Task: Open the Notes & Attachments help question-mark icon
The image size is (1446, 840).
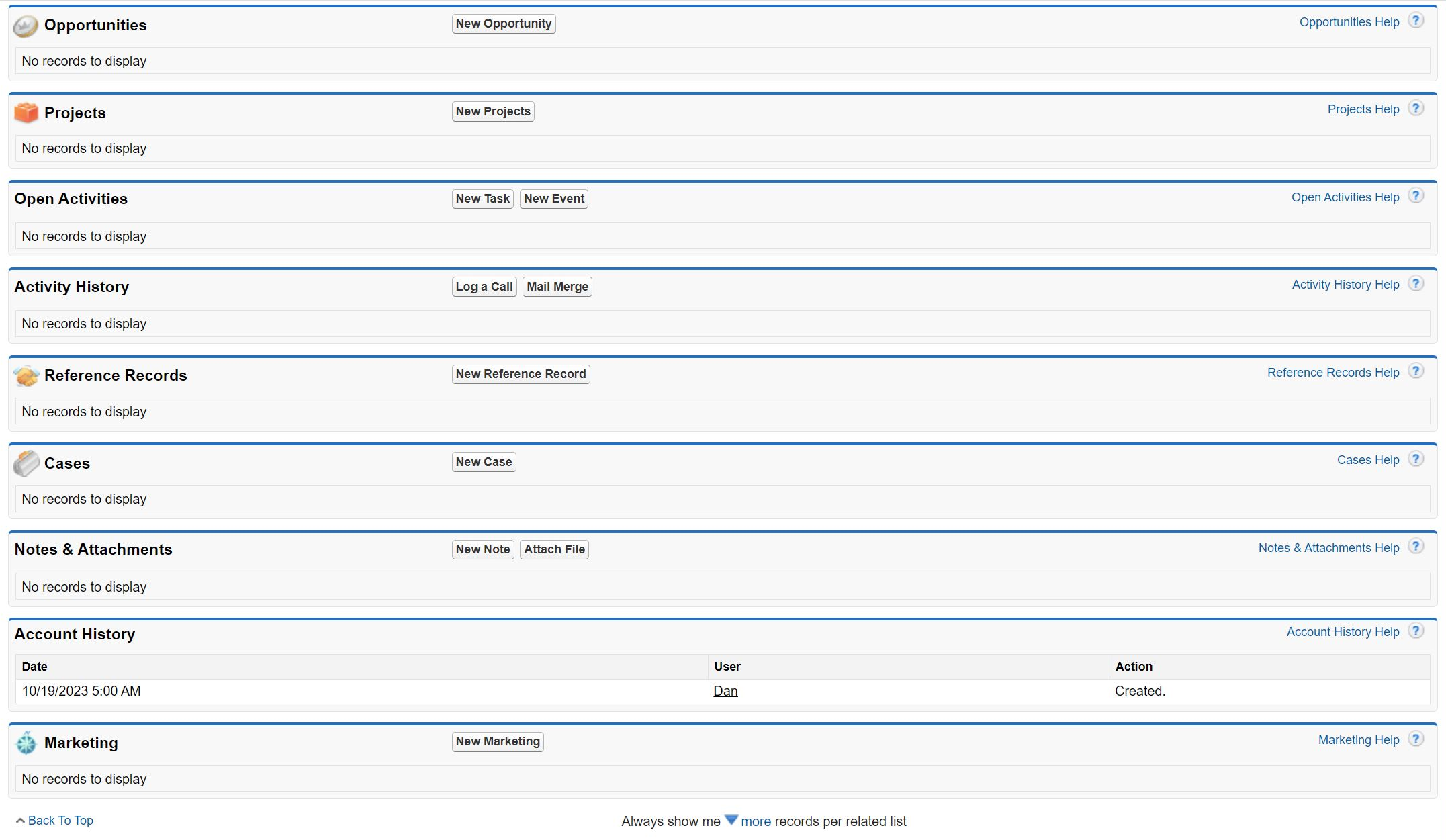Action: pyautogui.click(x=1416, y=547)
